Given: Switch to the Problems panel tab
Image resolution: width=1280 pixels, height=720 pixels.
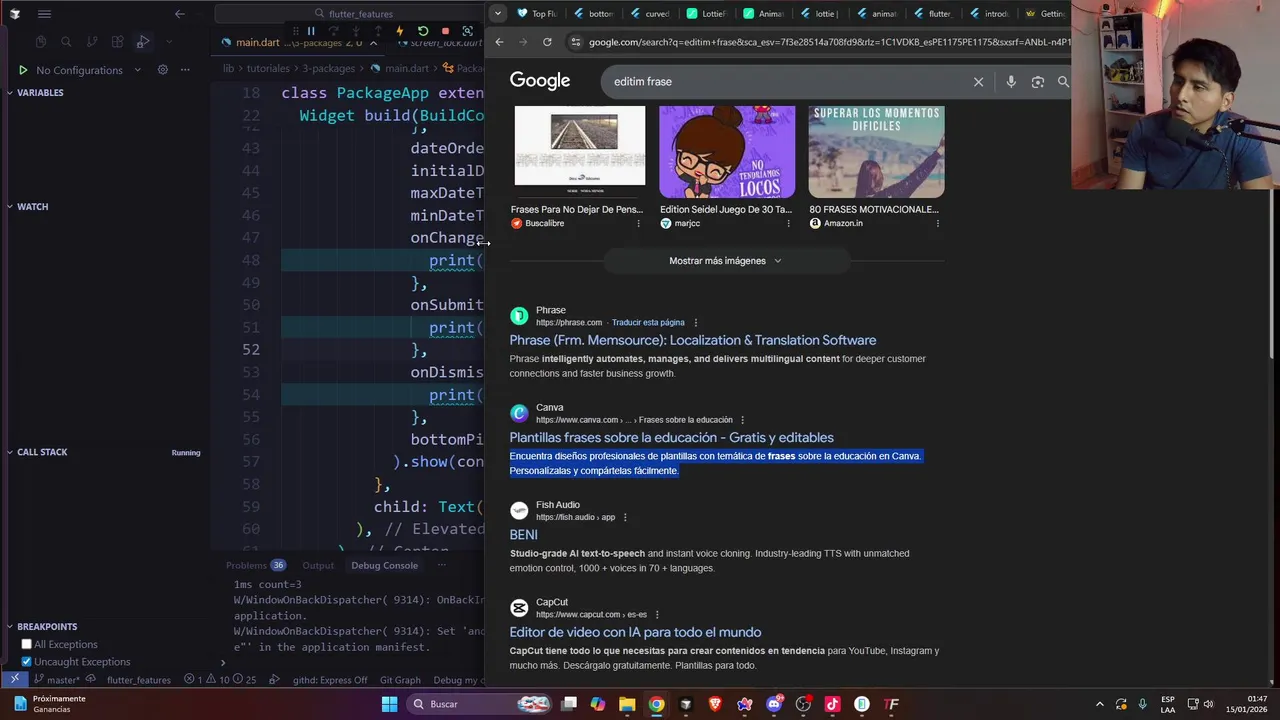Looking at the screenshot, I should (x=255, y=565).
